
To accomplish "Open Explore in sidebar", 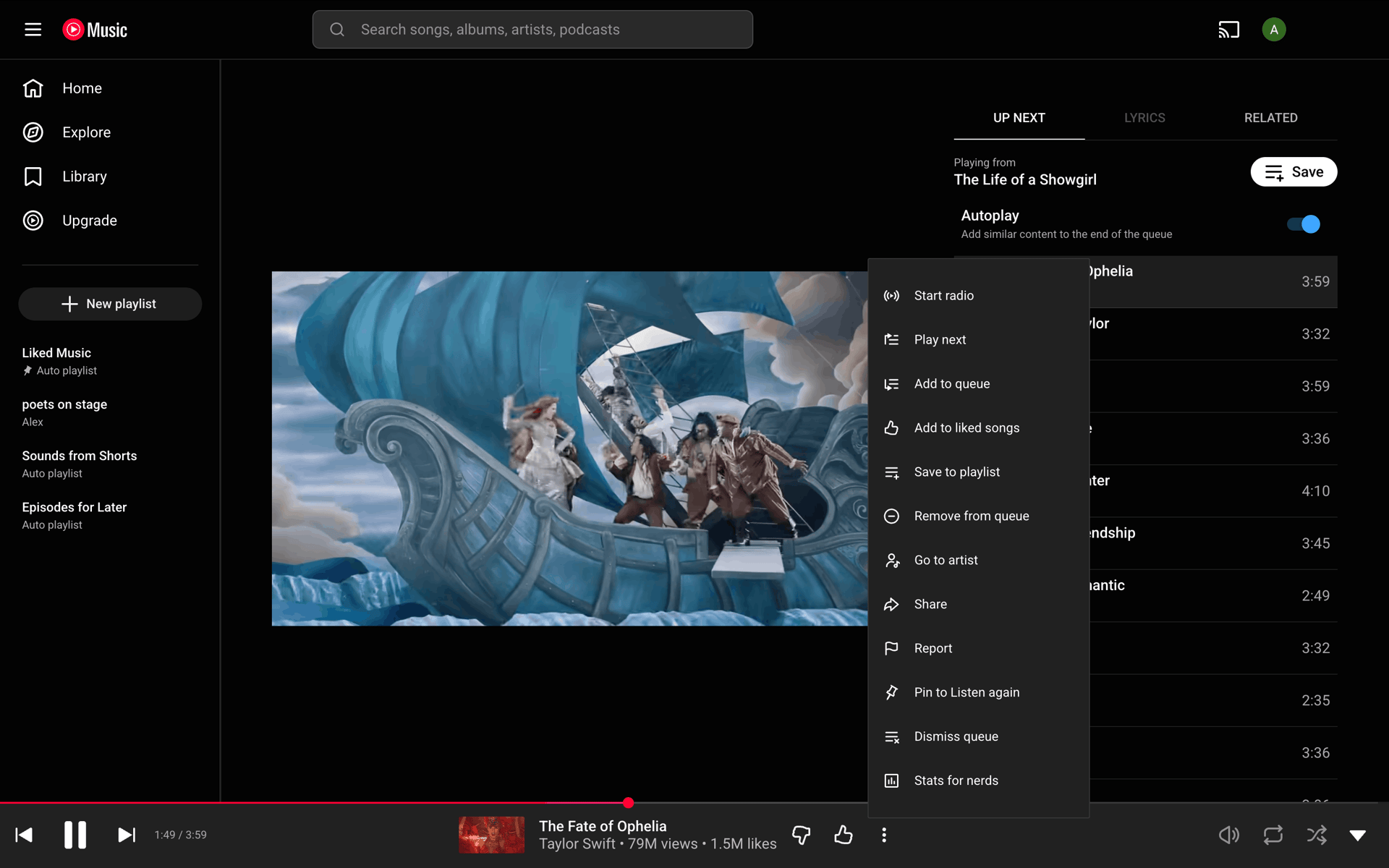I will tap(110, 132).
